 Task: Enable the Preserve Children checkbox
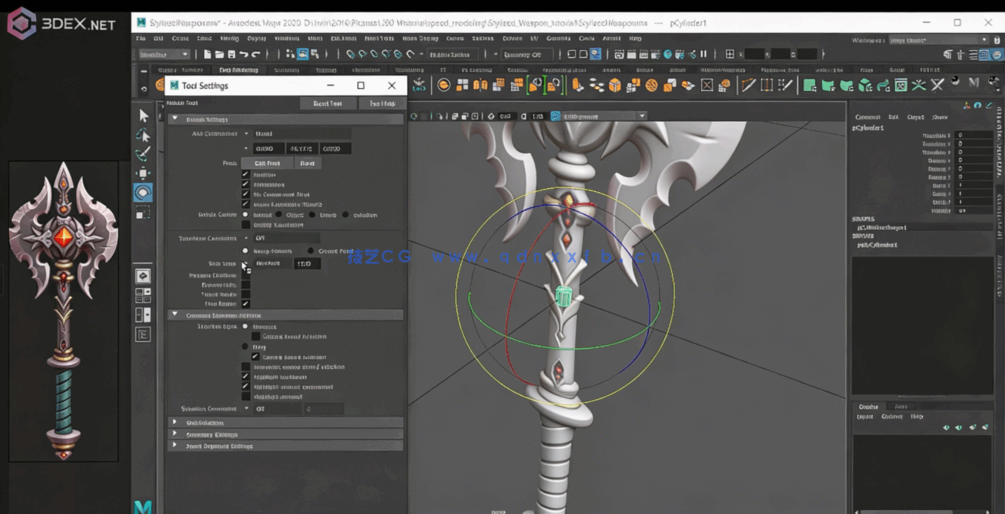pos(246,275)
